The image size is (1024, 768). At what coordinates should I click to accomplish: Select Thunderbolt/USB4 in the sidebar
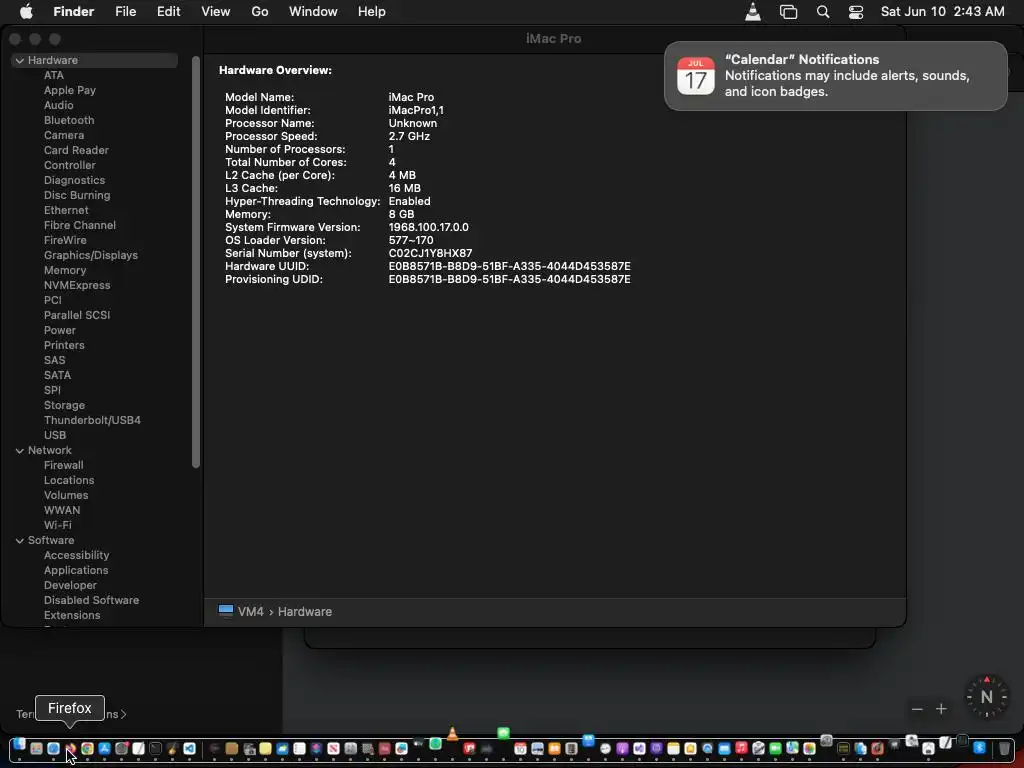(x=92, y=421)
